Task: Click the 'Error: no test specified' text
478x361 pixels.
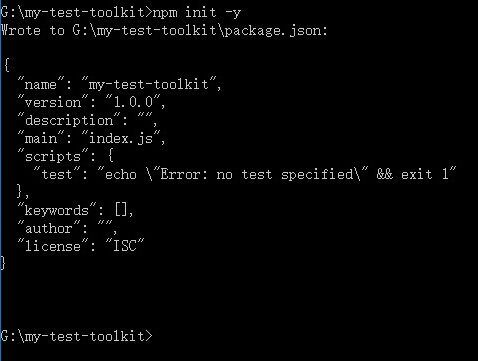Action: pyautogui.click(x=257, y=174)
